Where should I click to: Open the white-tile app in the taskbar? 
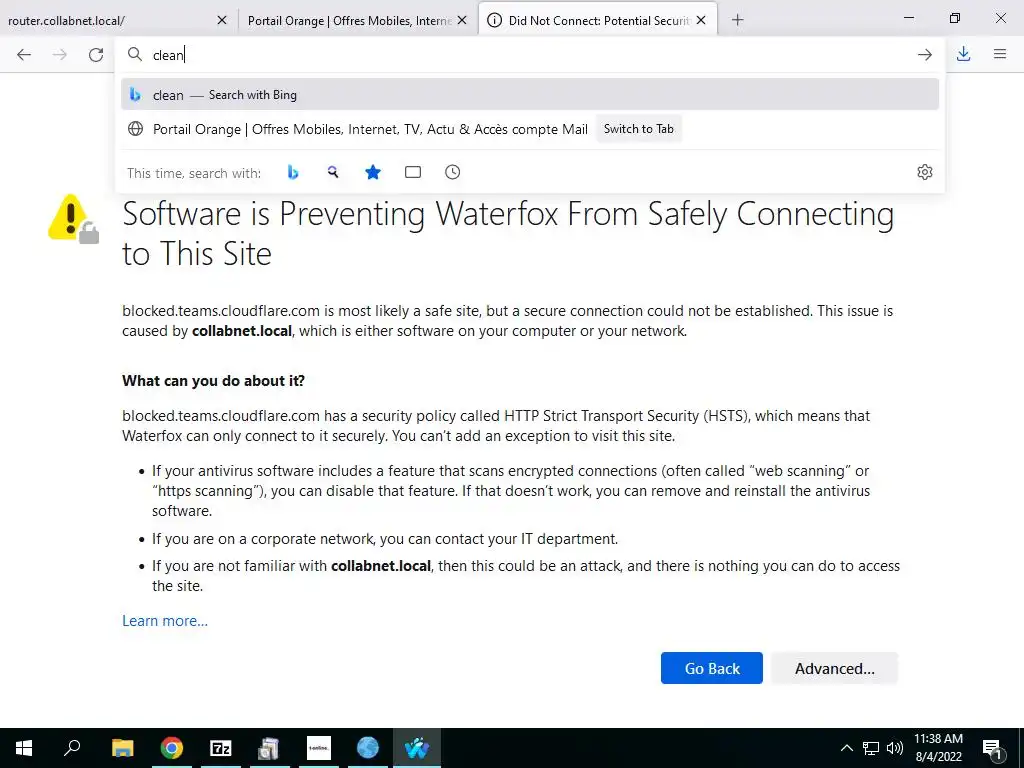[319, 748]
